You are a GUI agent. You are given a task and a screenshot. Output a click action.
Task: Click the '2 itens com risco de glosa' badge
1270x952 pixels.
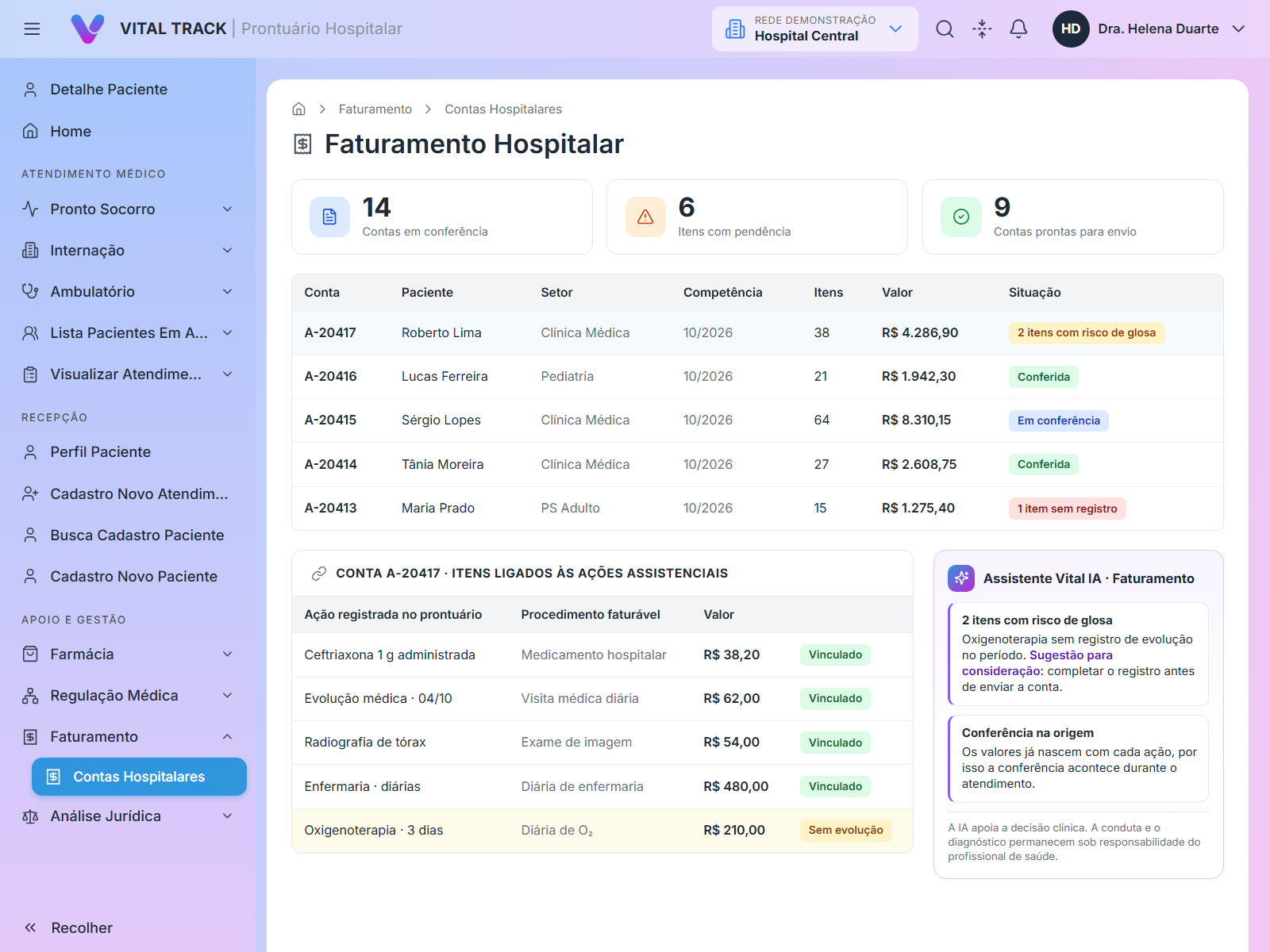click(x=1086, y=333)
